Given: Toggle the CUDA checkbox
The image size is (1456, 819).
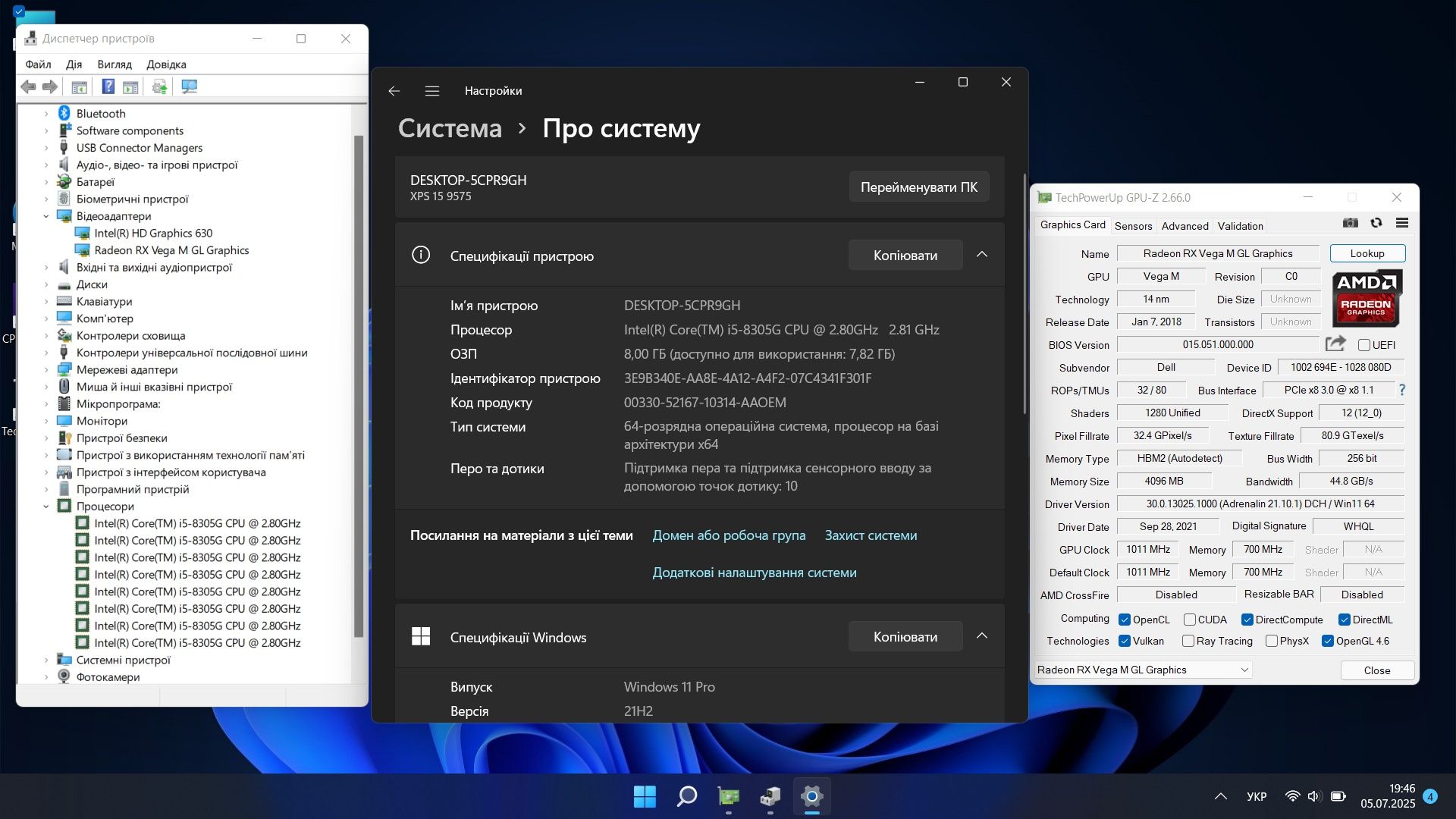Looking at the screenshot, I should 1190,620.
